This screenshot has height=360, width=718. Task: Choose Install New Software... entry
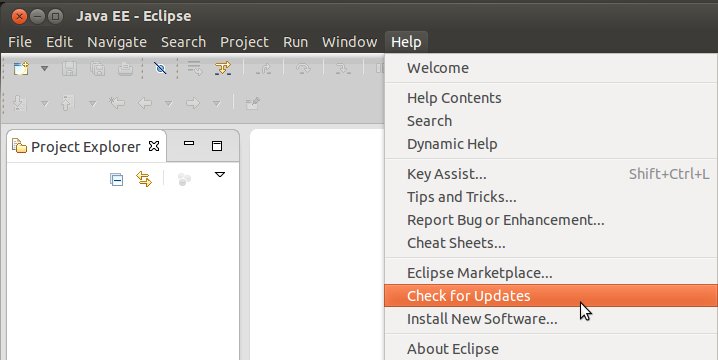(551, 319)
